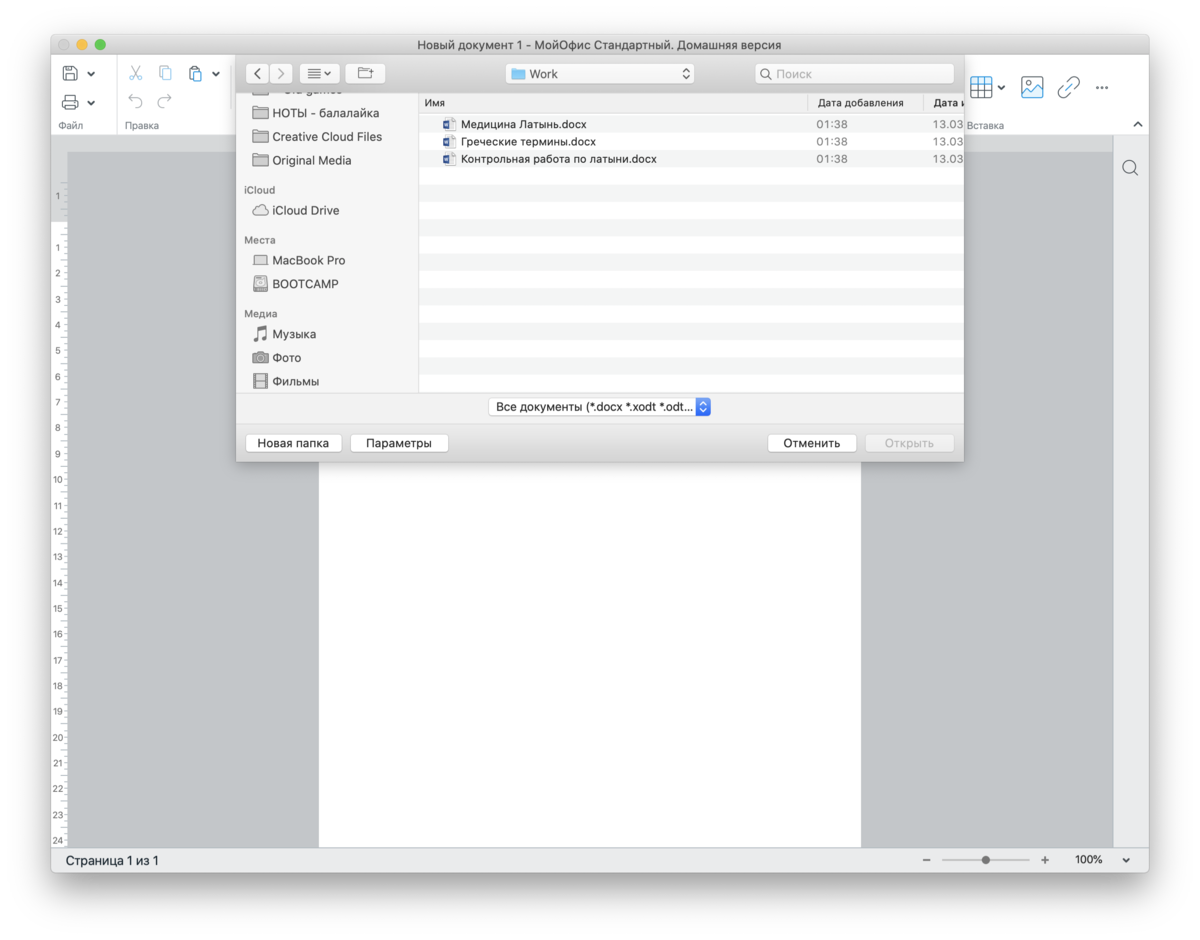Click the Print icon in toolbar

(x=70, y=102)
